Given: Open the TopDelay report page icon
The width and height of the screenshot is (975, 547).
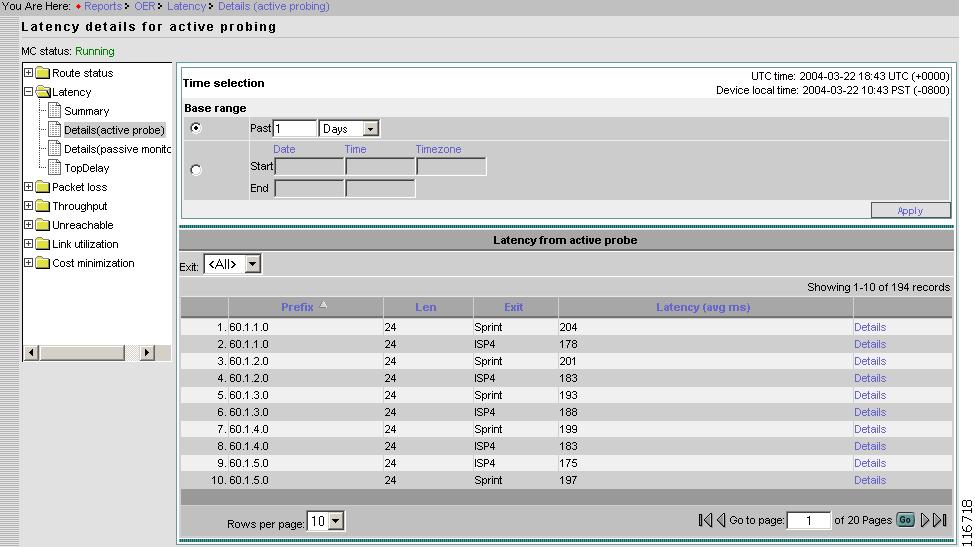Looking at the screenshot, I should tap(56, 168).
